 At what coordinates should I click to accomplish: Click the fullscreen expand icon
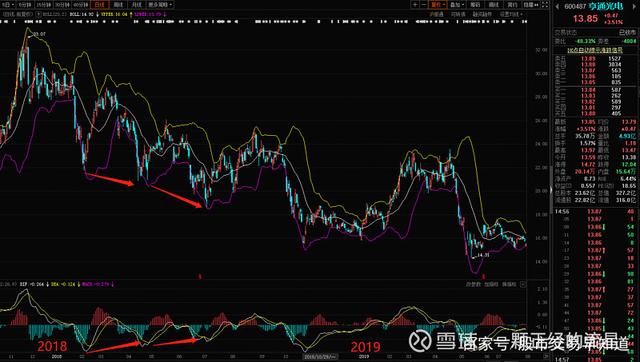pyautogui.click(x=545, y=5)
